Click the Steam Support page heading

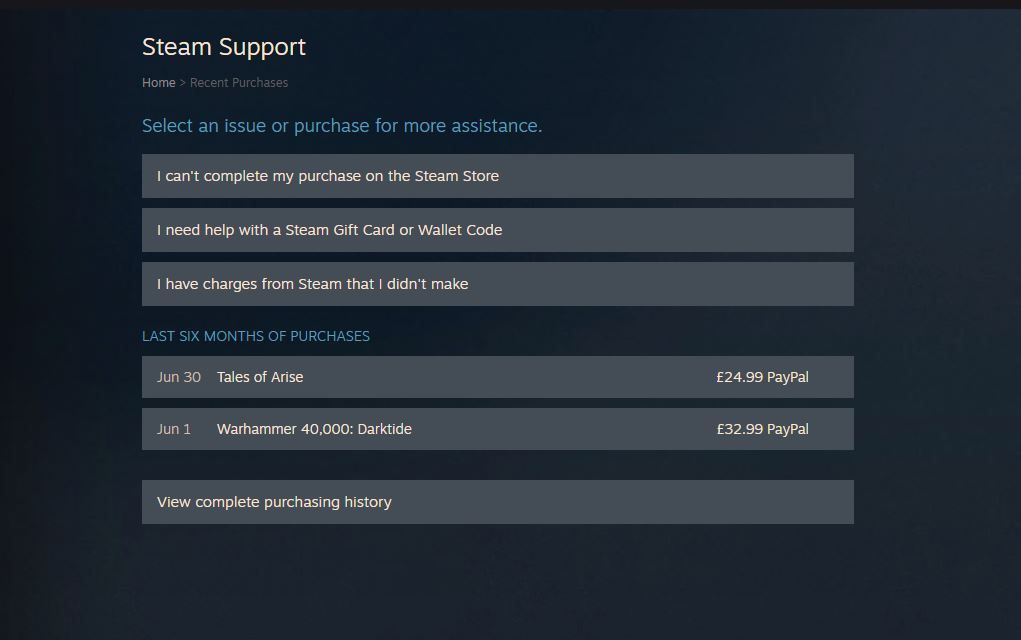[x=224, y=46]
